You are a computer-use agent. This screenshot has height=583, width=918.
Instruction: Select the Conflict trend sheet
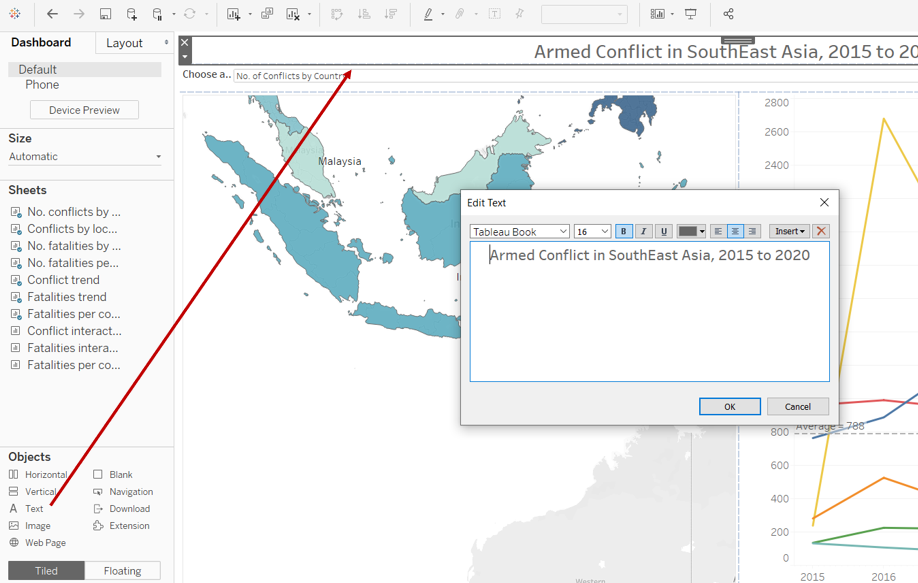point(63,280)
